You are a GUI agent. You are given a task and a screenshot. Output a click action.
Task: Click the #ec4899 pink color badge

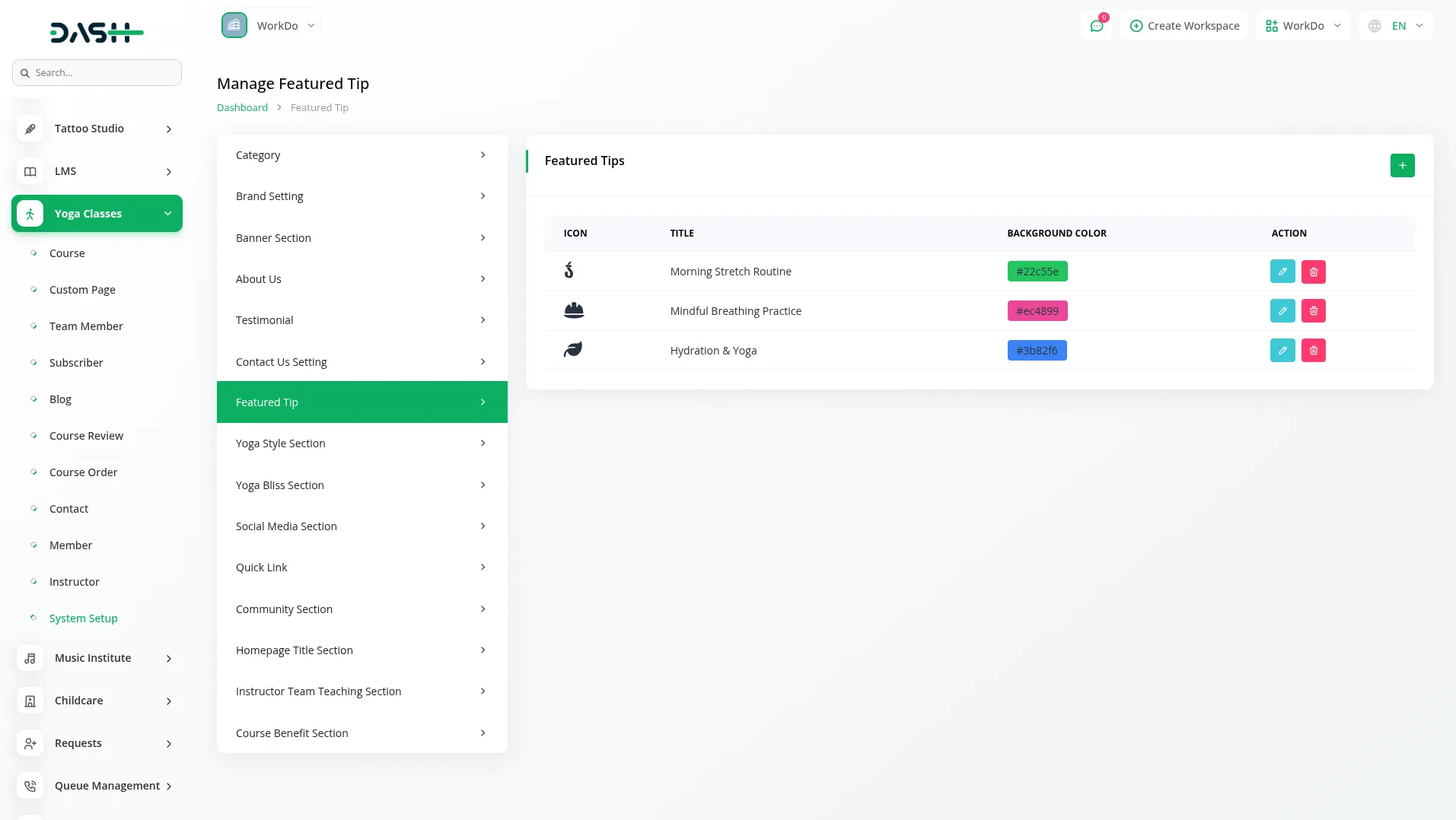pyautogui.click(x=1037, y=311)
